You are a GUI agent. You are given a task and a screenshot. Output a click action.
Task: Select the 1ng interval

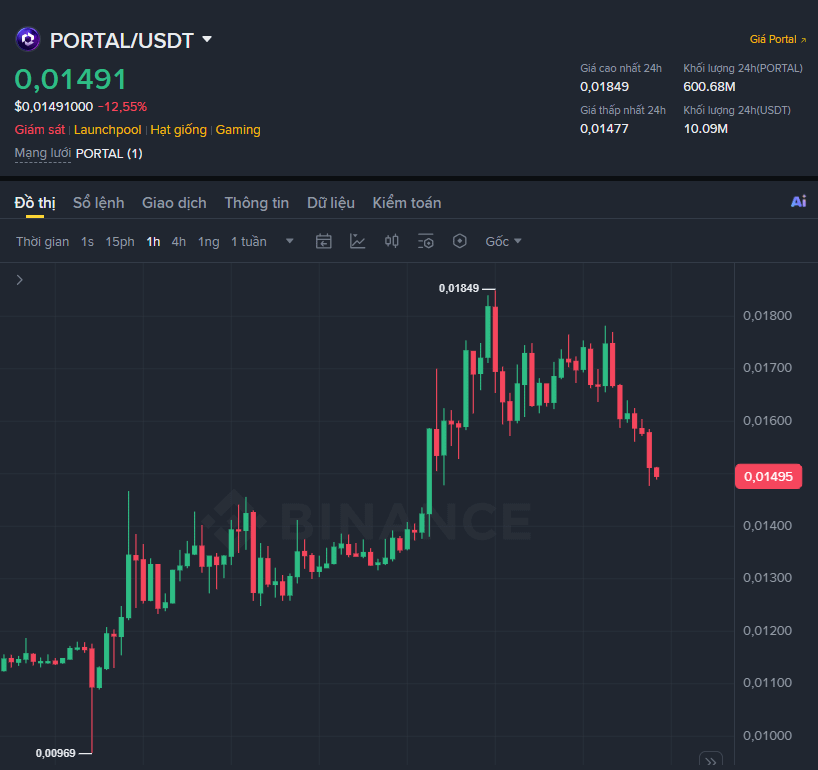pos(209,242)
